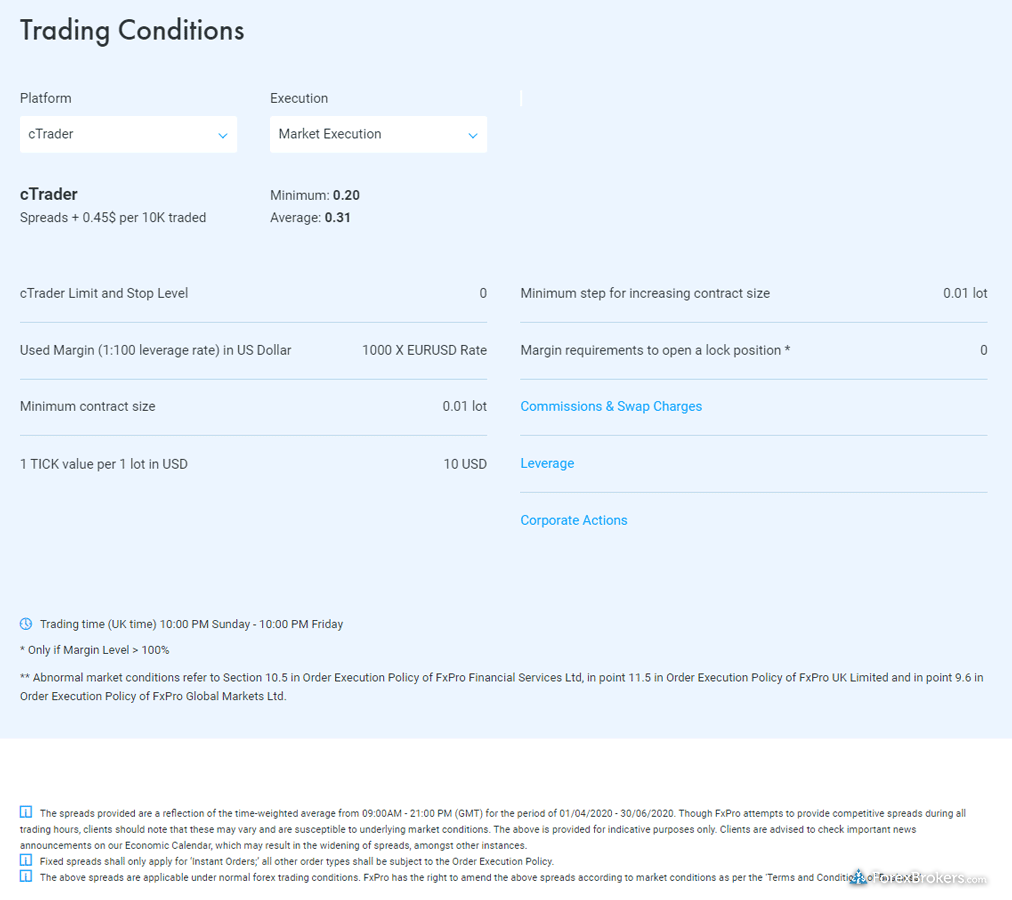
Task: Click the '1 TICK value per 1 lot in USD' label
Action: [x=104, y=464]
